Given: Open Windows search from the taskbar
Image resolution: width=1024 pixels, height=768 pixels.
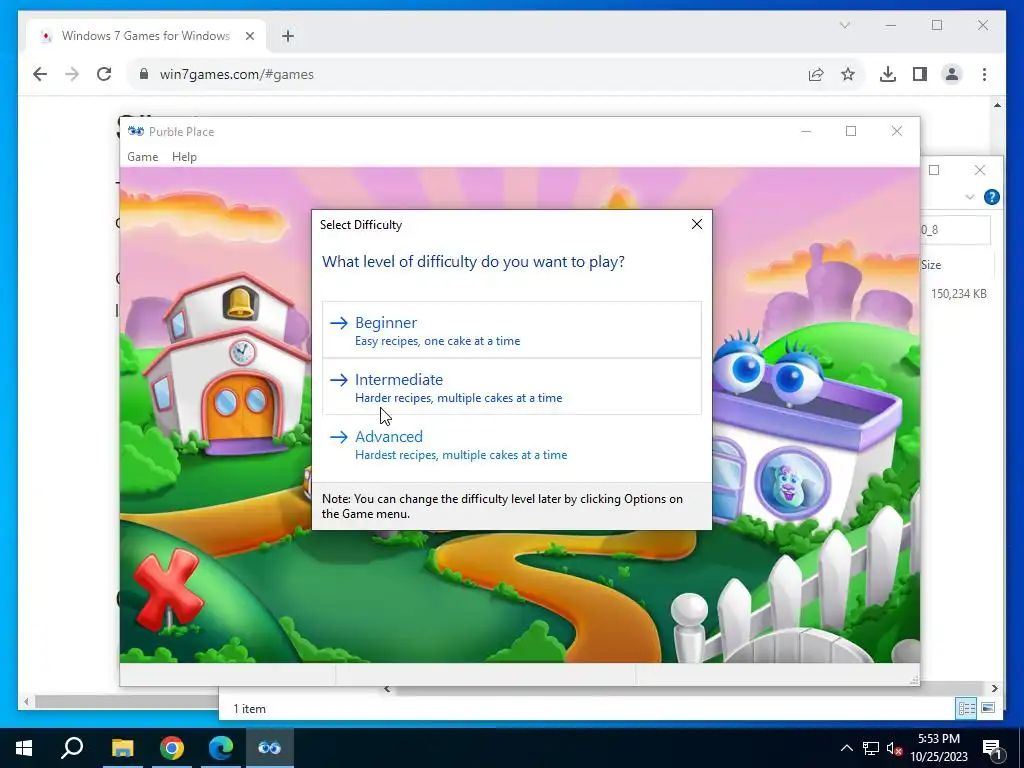Looking at the screenshot, I should point(72,748).
